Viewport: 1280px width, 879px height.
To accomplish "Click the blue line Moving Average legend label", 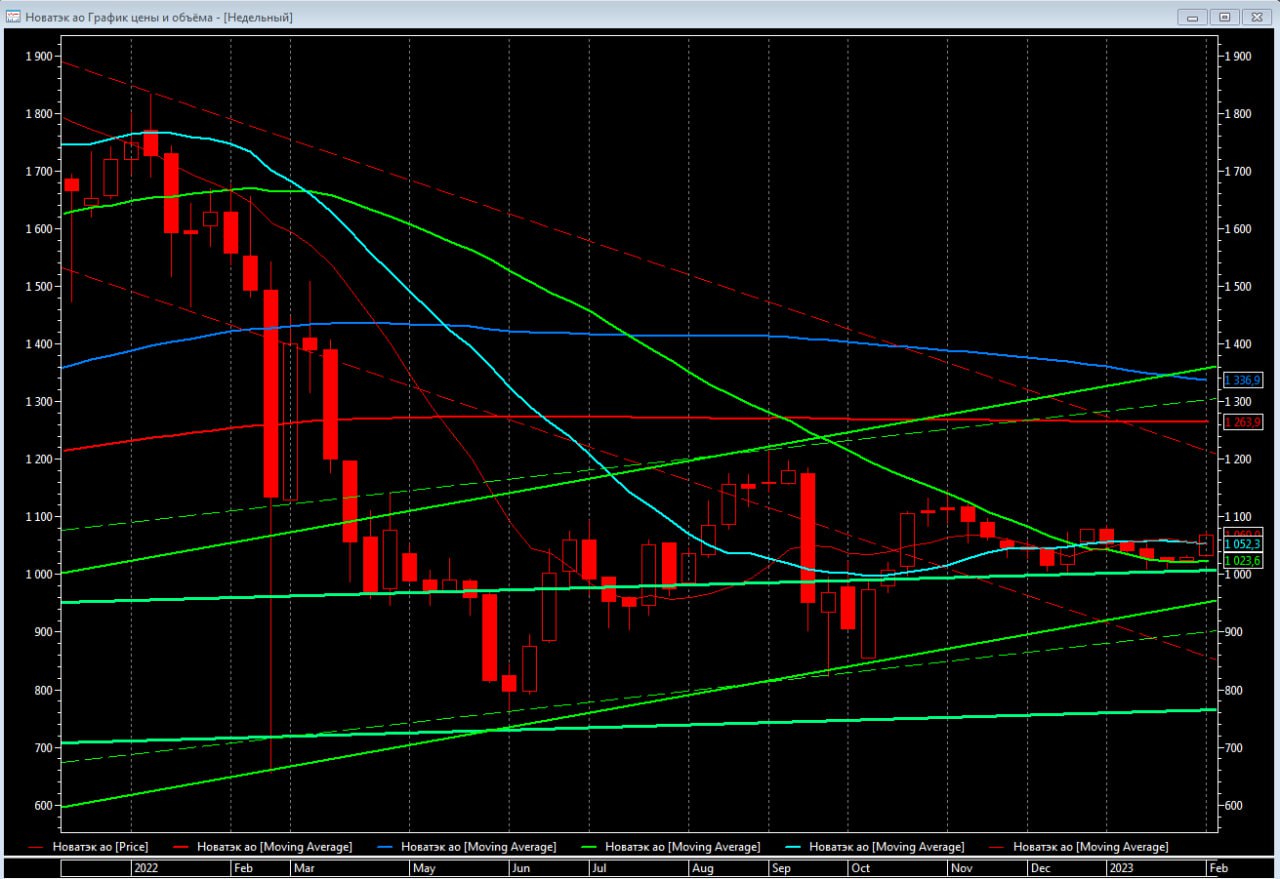I will click(x=478, y=847).
